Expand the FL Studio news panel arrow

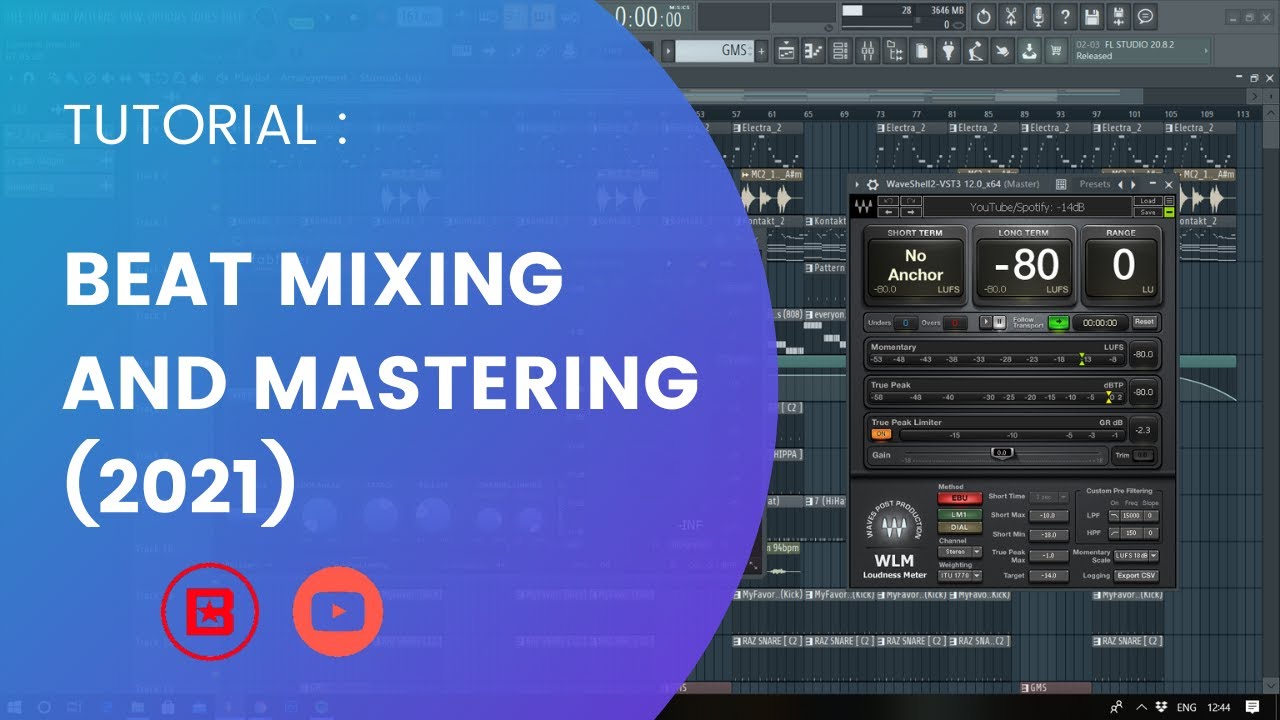point(1205,51)
